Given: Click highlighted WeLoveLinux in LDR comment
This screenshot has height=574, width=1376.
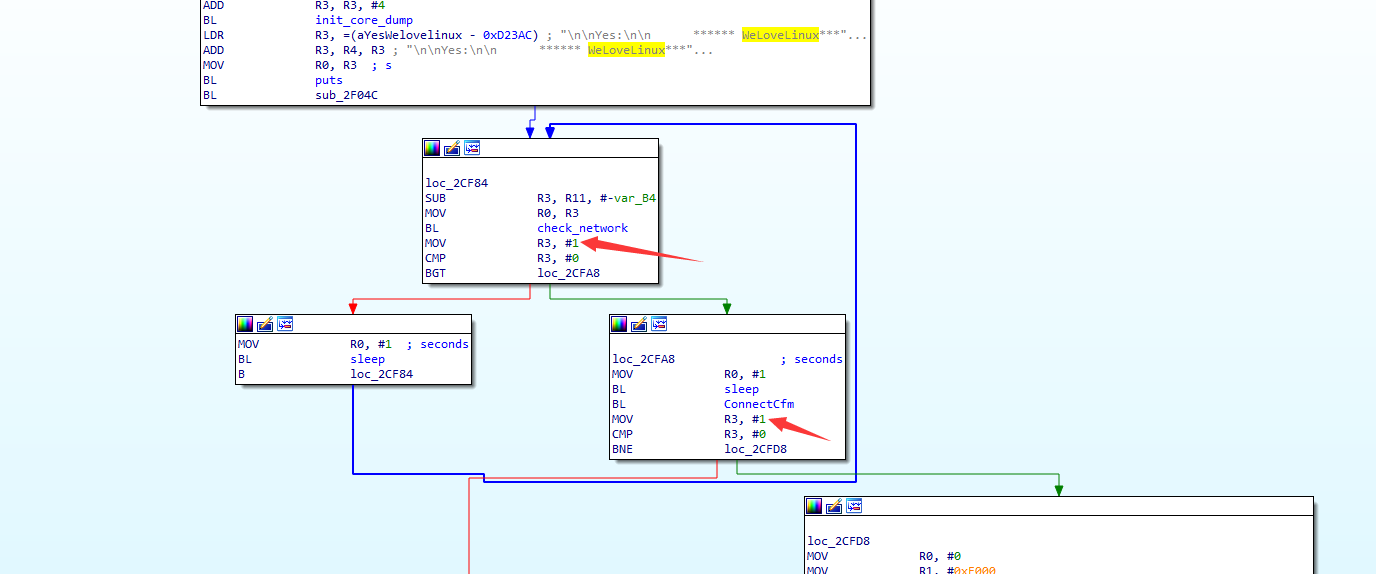Looking at the screenshot, I should (780, 35).
